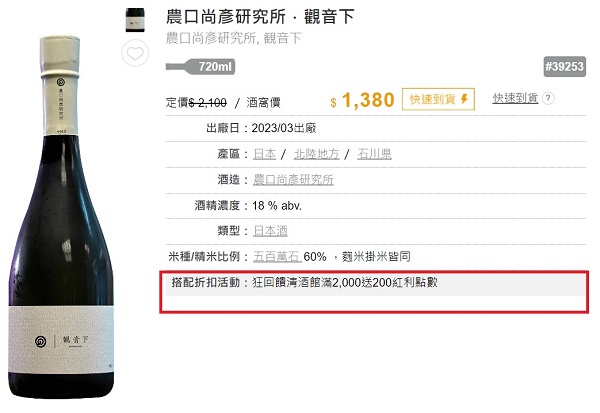The image size is (600, 413).
Task: Open the 農口尚彥研究所 brewery link
Action: click(293, 180)
